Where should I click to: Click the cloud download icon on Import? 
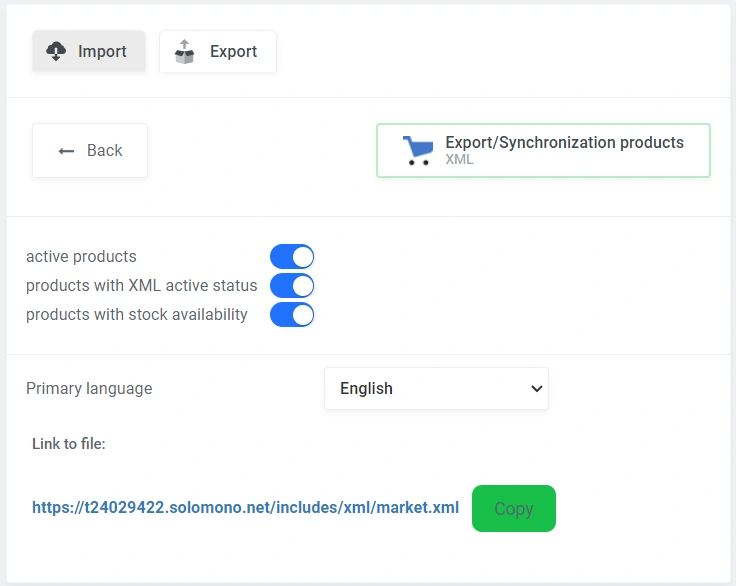click(x=56, y=51)
